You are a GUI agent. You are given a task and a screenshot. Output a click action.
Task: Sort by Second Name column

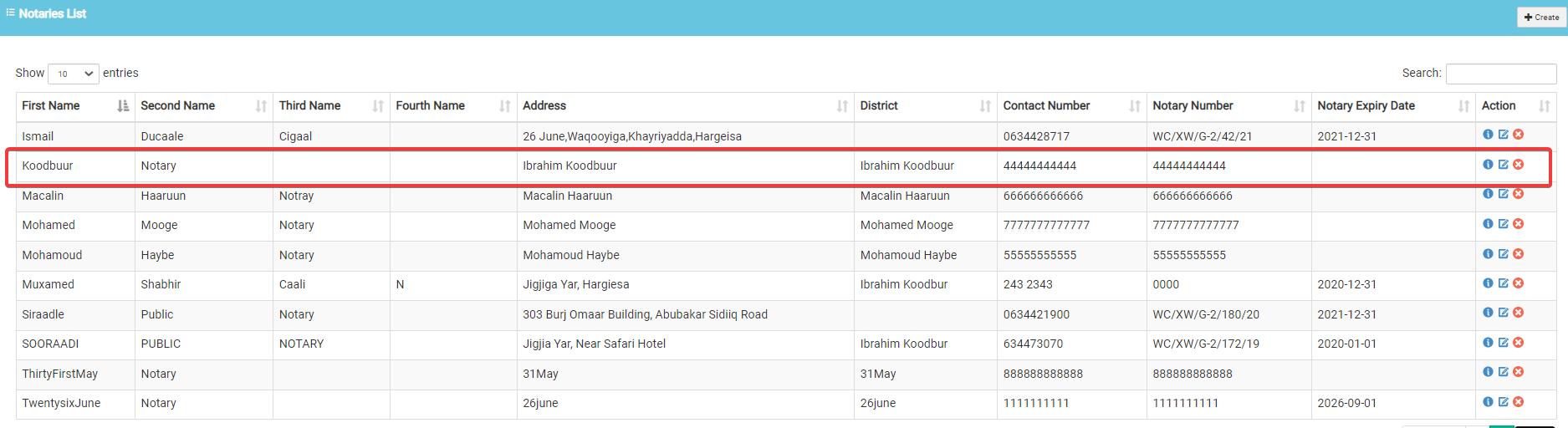click(x=203, y=106)
